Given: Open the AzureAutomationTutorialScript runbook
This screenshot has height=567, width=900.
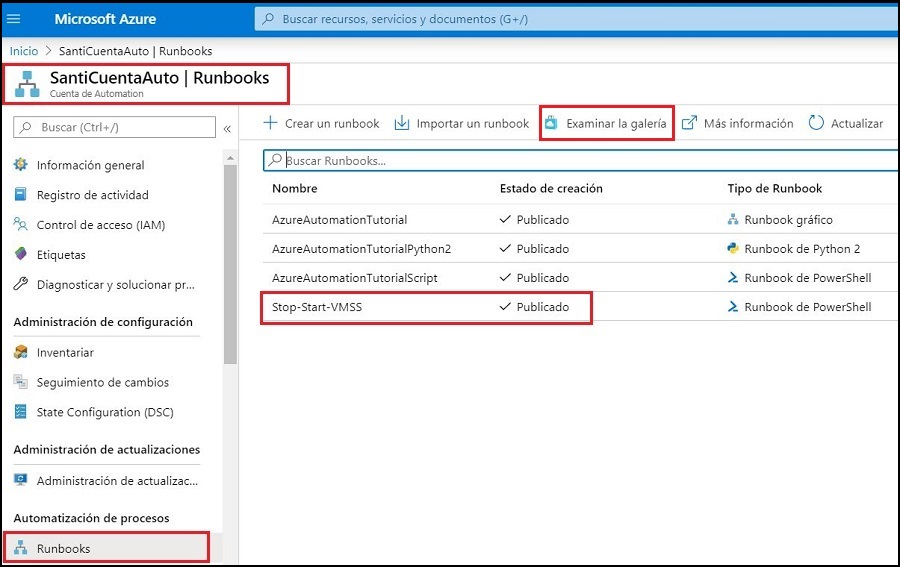Looking at the screenshot, I should (355, 278).
